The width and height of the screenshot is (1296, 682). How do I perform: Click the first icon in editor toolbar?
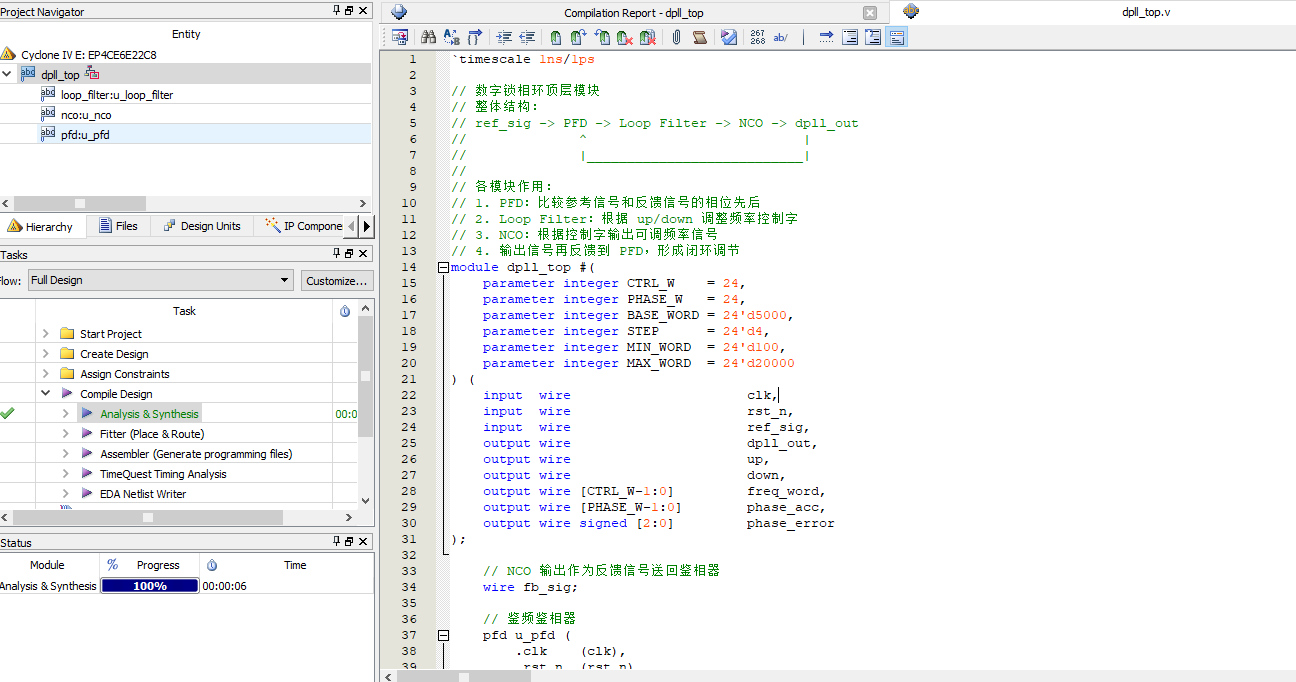tap(400, 37)
